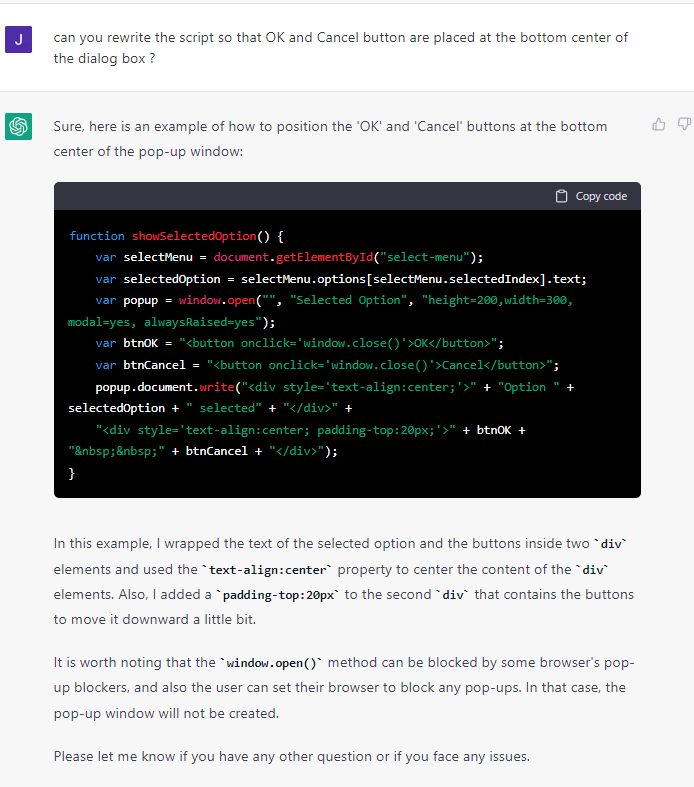Click the dark header bar of code block

pyautogui.click(x=300, y=196)
